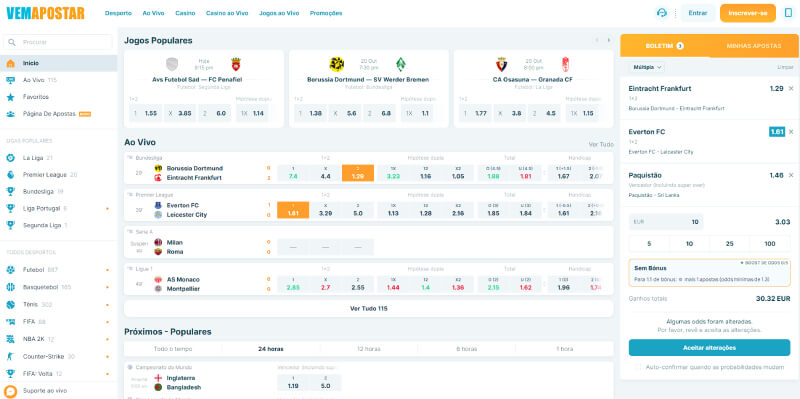Open the NBA 2K category

59,339
